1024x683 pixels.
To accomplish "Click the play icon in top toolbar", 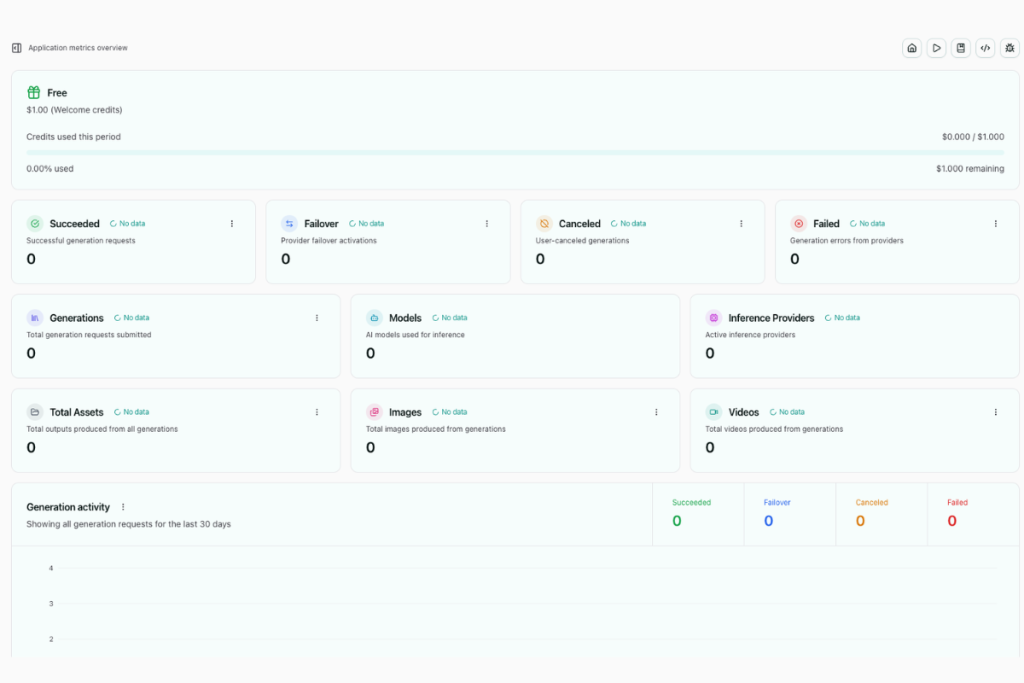I will 936,48.
